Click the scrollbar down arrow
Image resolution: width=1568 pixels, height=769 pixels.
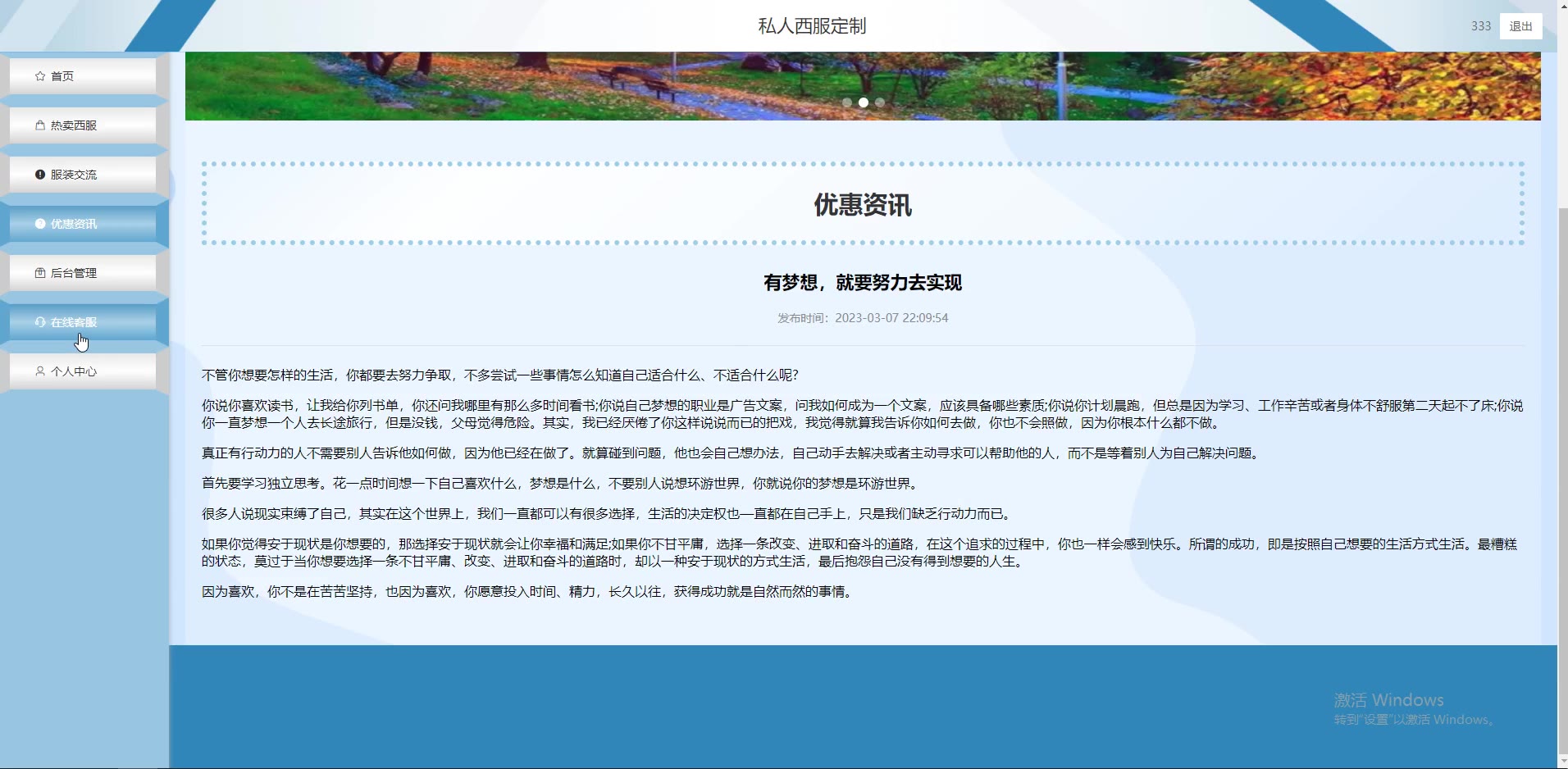(x=1562, y=762)
